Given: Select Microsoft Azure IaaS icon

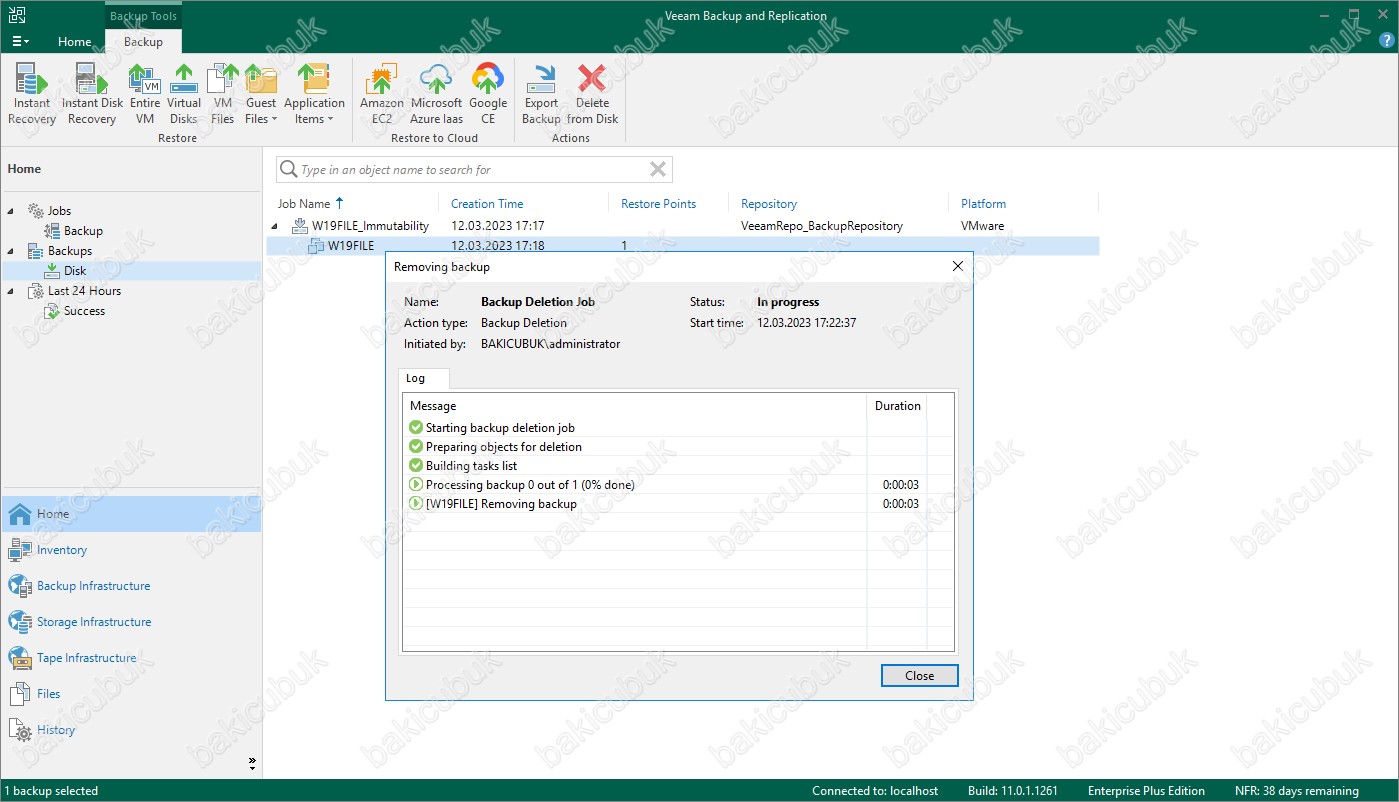Looking at the screenshot, I should (x=436, y=94).
